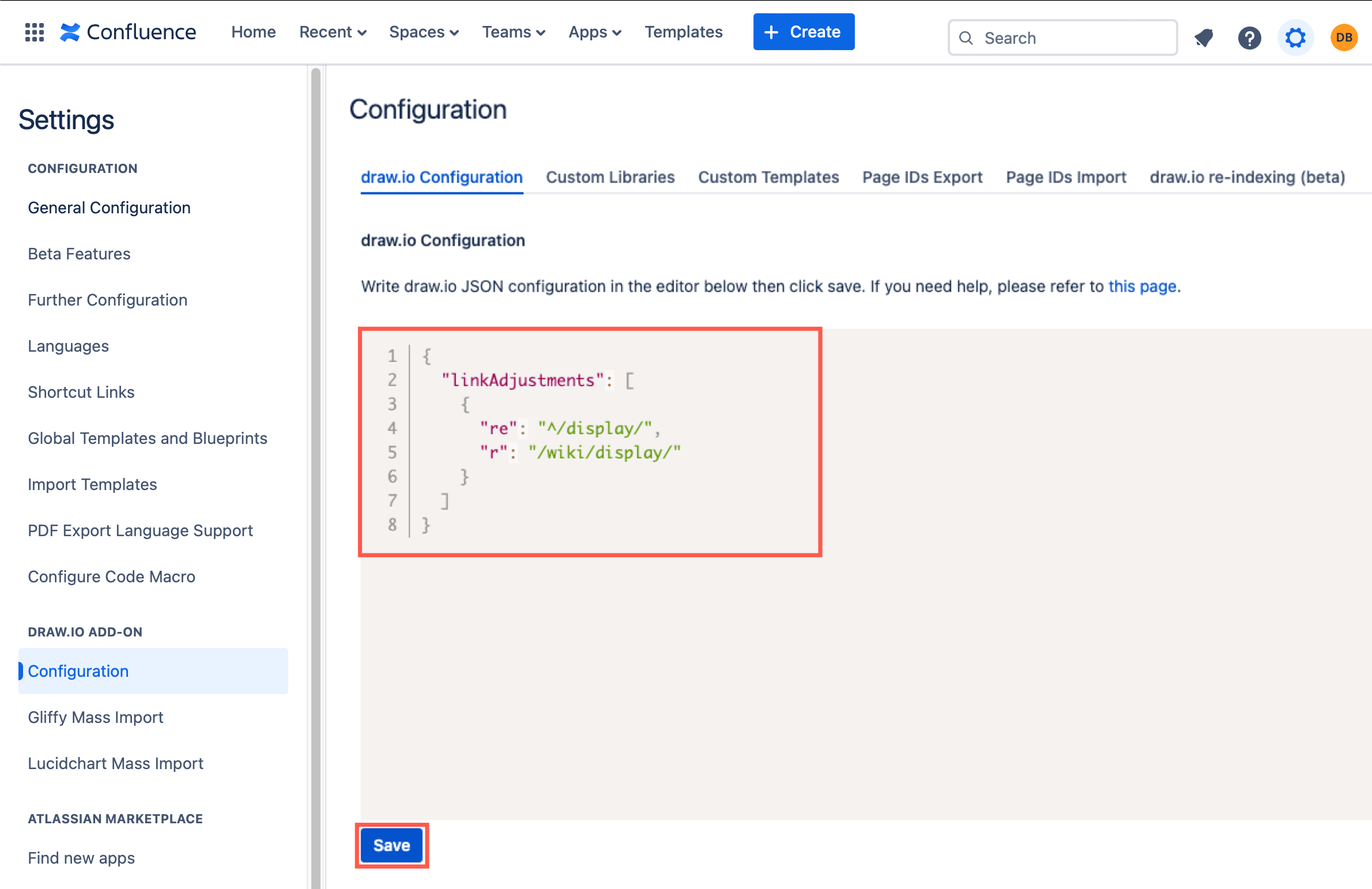Open the DB profile avatar menu
The height and width of the screenshot is (889, 1372).
coord(1344,37)
